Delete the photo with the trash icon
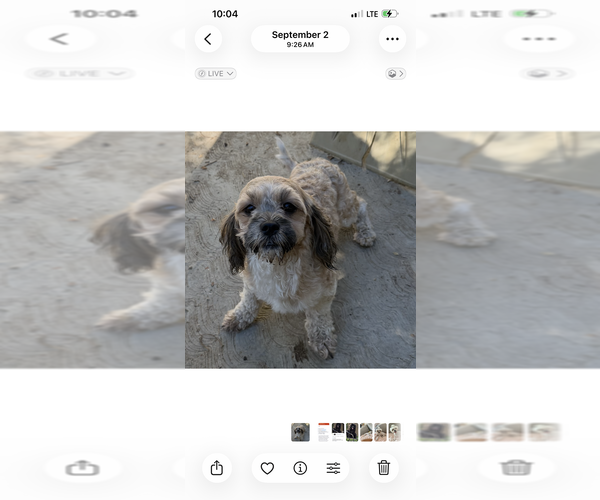600x500 pixels. [x=384, y=468]
